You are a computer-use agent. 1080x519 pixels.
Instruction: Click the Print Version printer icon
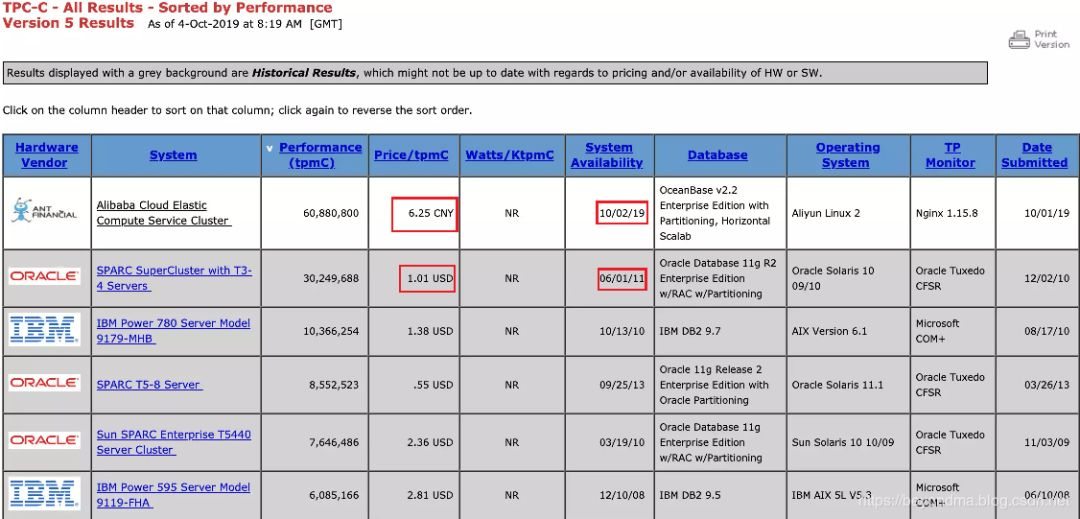point(1019,39)
